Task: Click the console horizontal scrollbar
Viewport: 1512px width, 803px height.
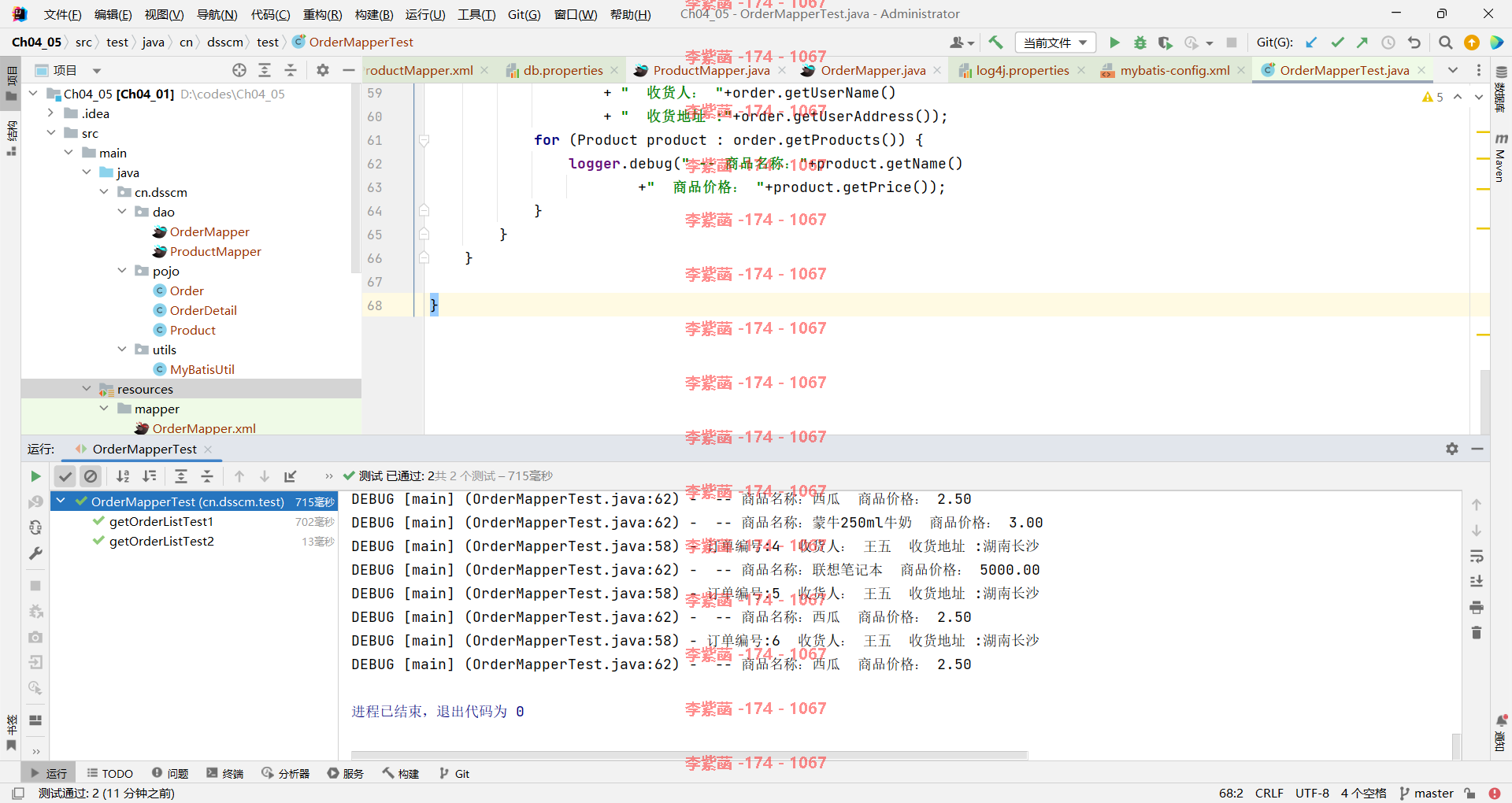Action: click(689, 755)
